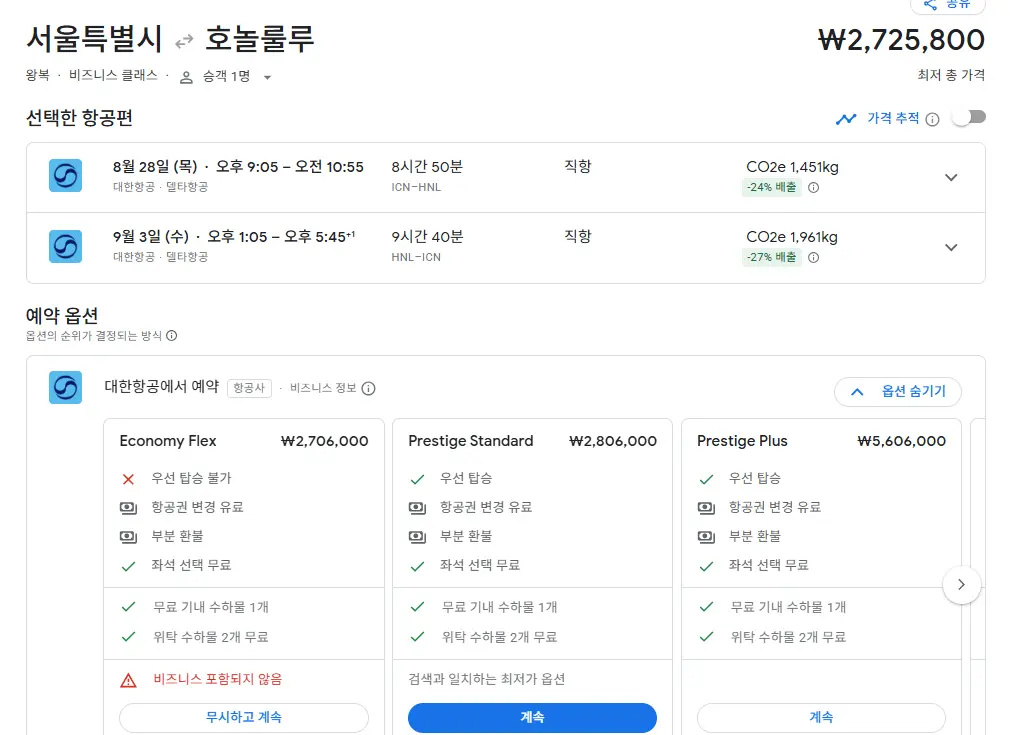The image size is (1010, 735).
Task: Click Korean Air logo beside 대한항공에서 예약
Action: point(66,387)
